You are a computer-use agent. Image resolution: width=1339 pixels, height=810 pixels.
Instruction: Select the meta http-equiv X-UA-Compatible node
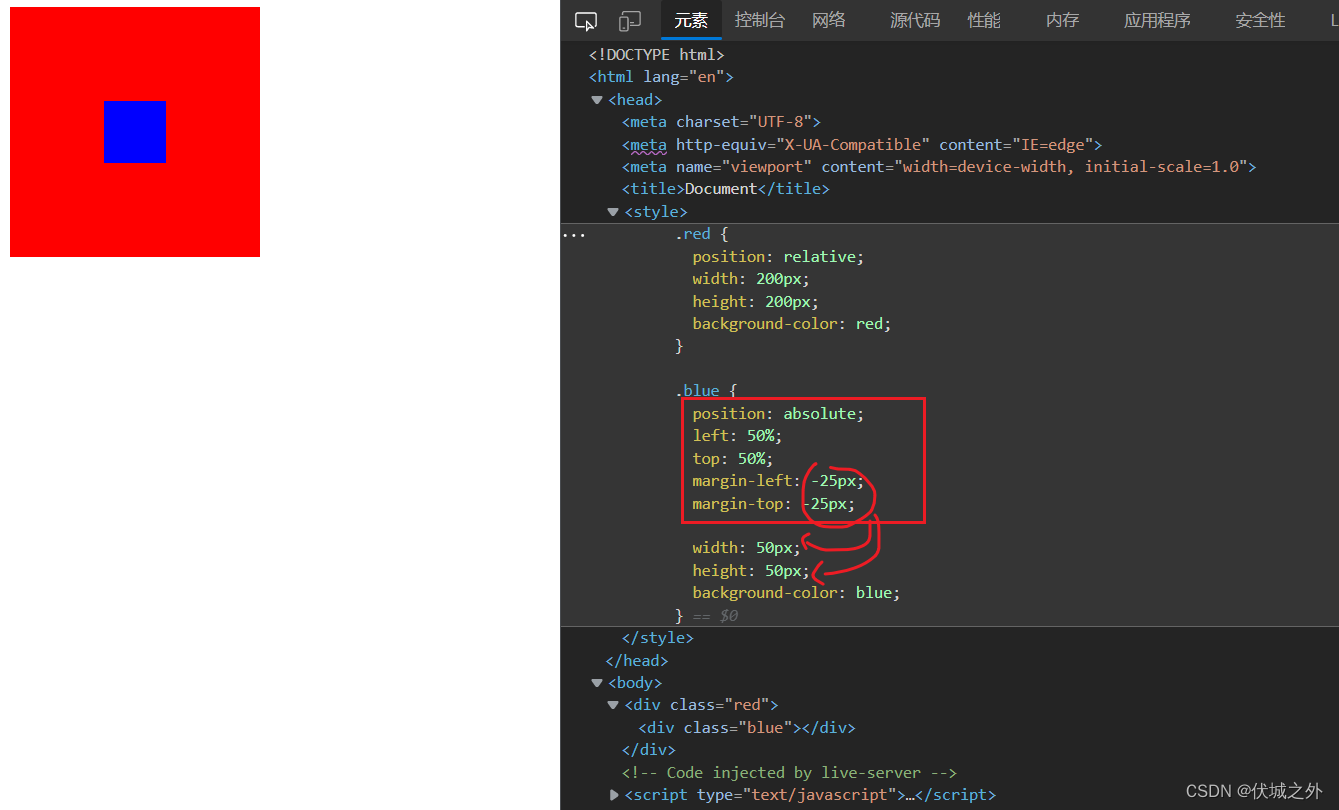point(861,144)
